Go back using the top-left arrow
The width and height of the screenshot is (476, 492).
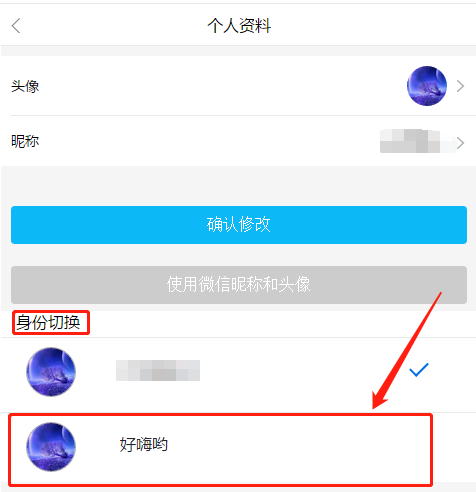[16, 26]
